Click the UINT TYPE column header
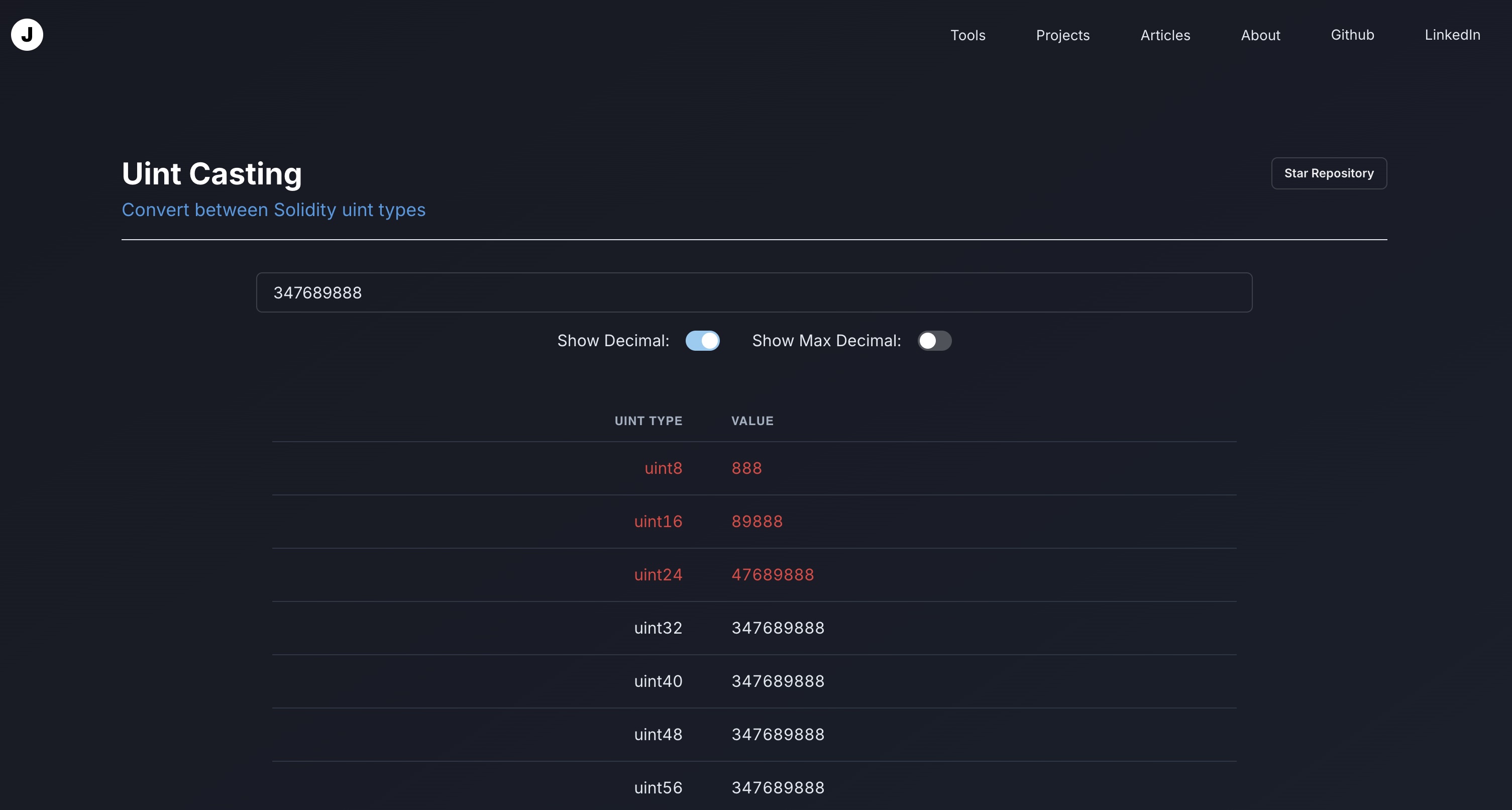The height and width of the screenshot is (810, 1512). pos(648,421)
